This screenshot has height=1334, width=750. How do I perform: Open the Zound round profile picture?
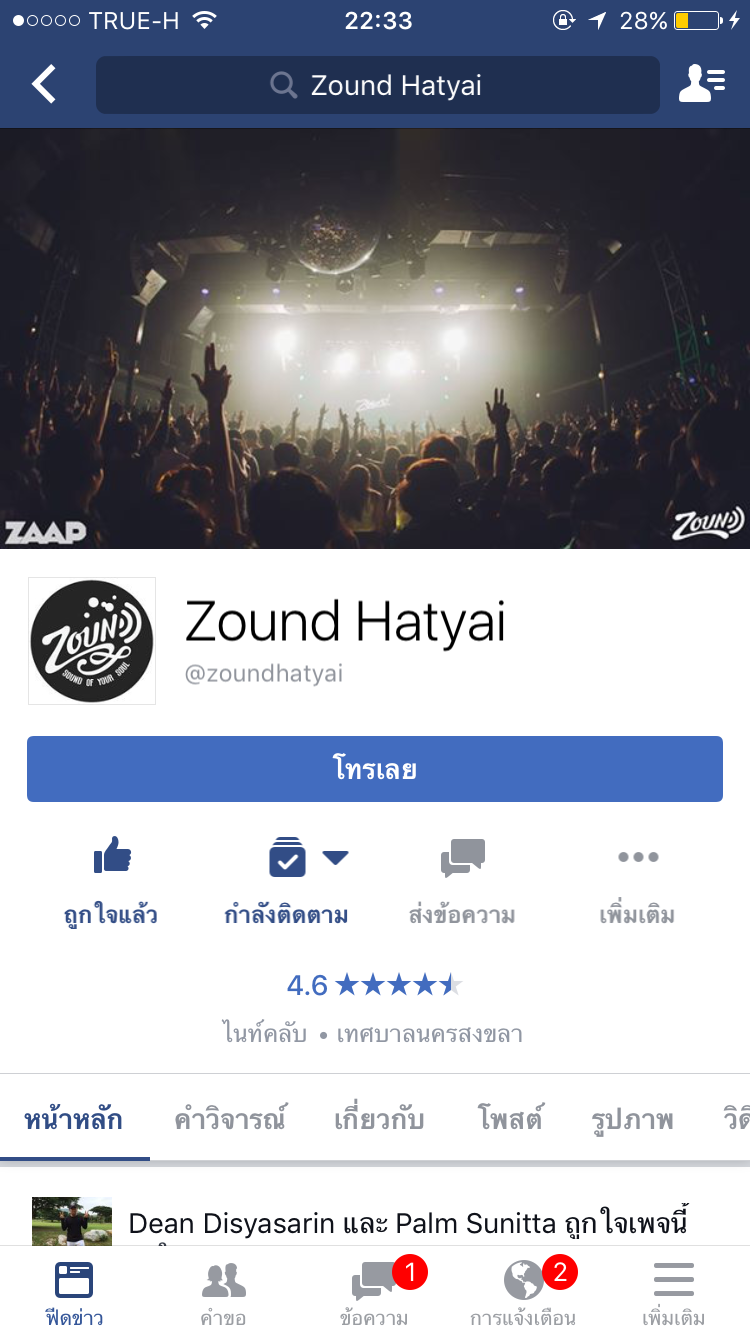92,641
